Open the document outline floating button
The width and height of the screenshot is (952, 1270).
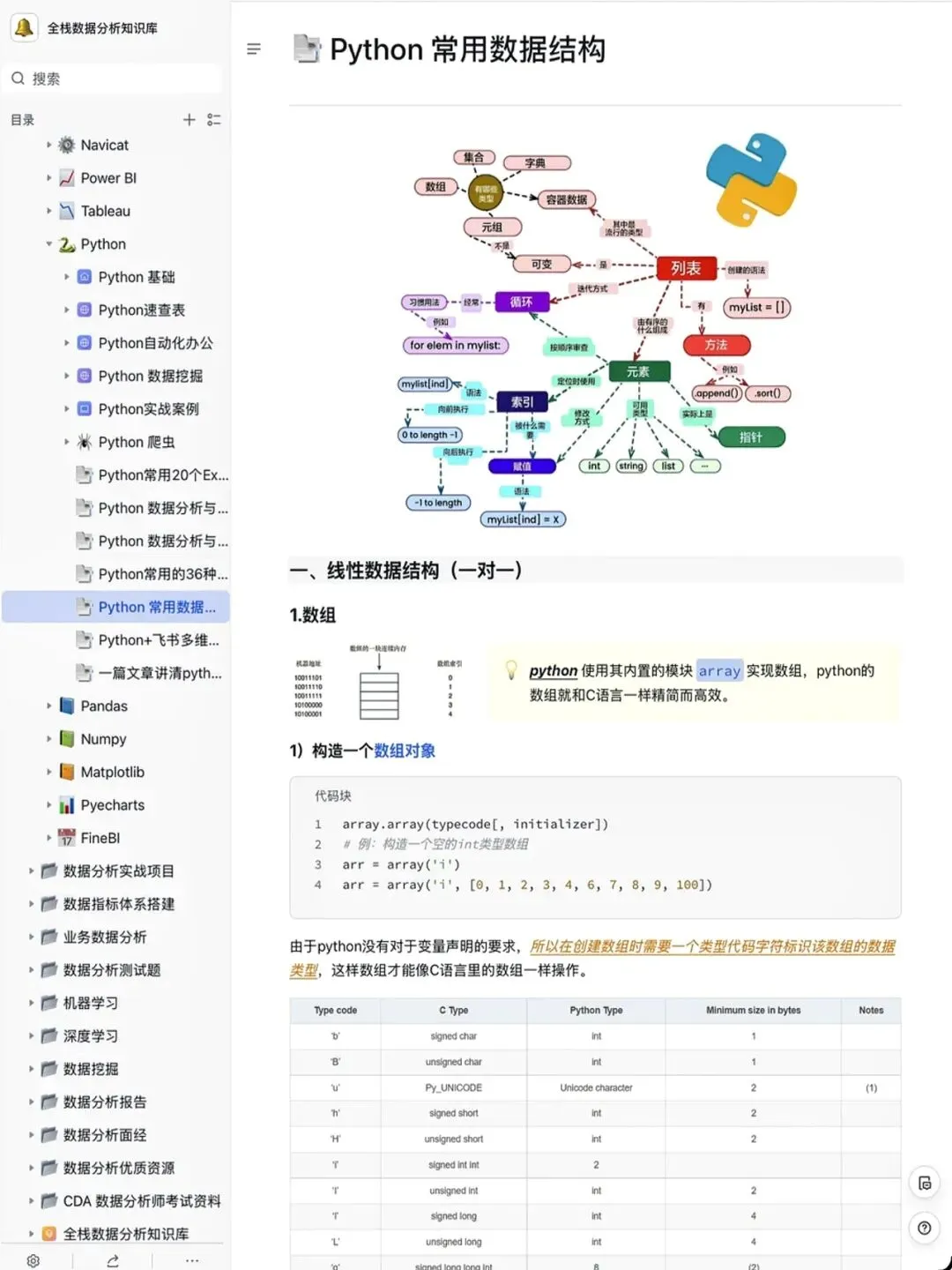[924, 1184]
